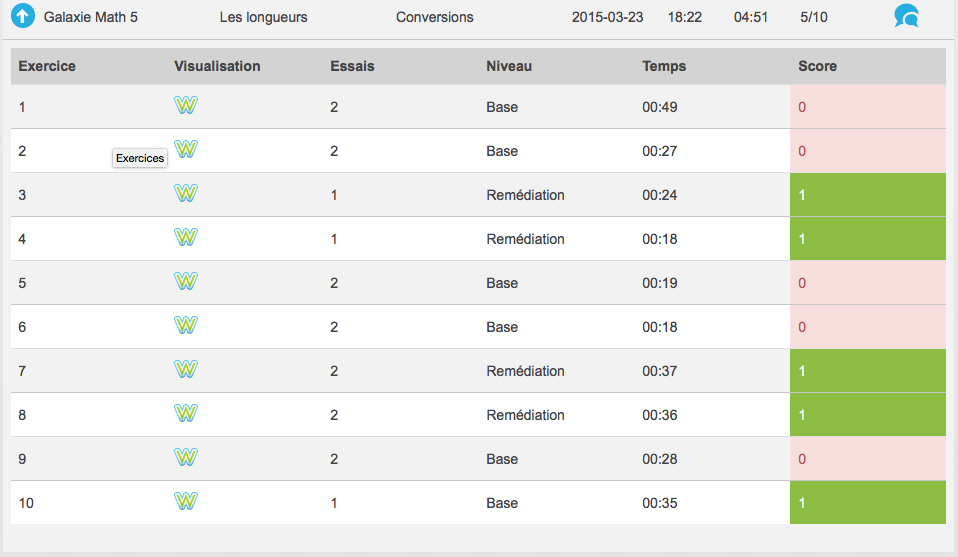The image size is (958, 557).
Task: Click the date 2015-03-23
Action: 607,17
